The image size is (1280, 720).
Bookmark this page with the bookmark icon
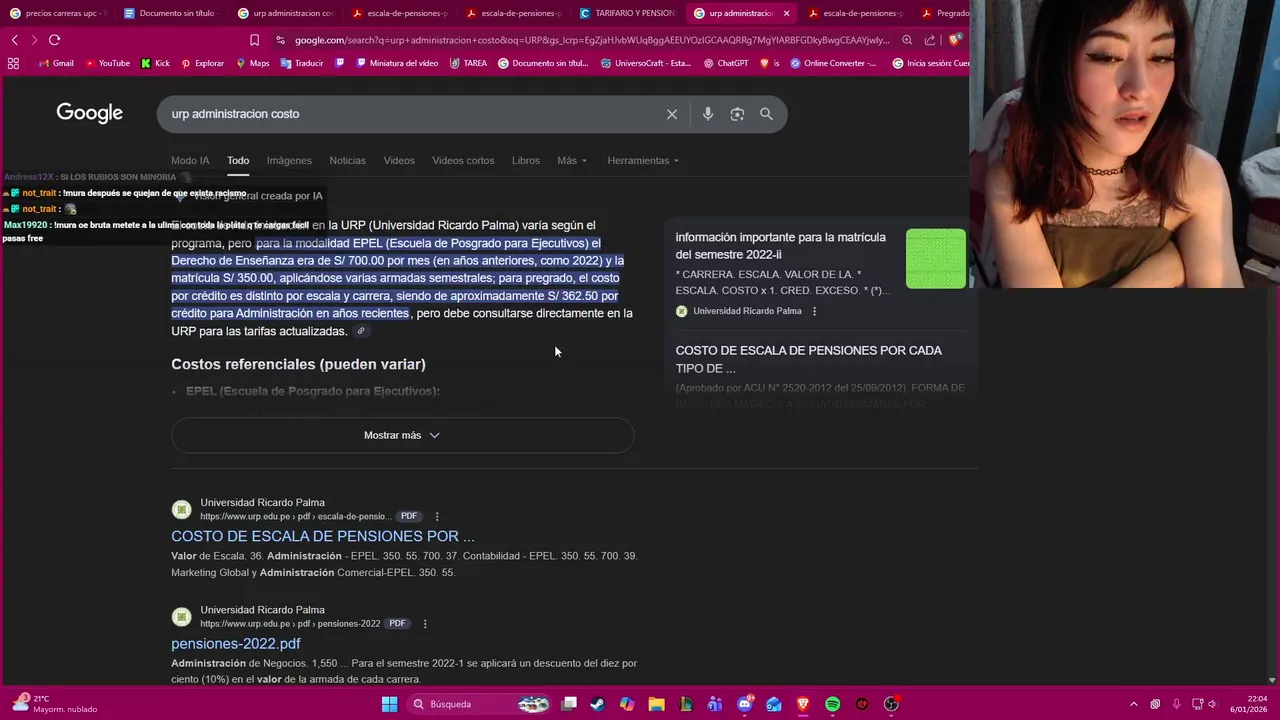(x=254, y=40)
